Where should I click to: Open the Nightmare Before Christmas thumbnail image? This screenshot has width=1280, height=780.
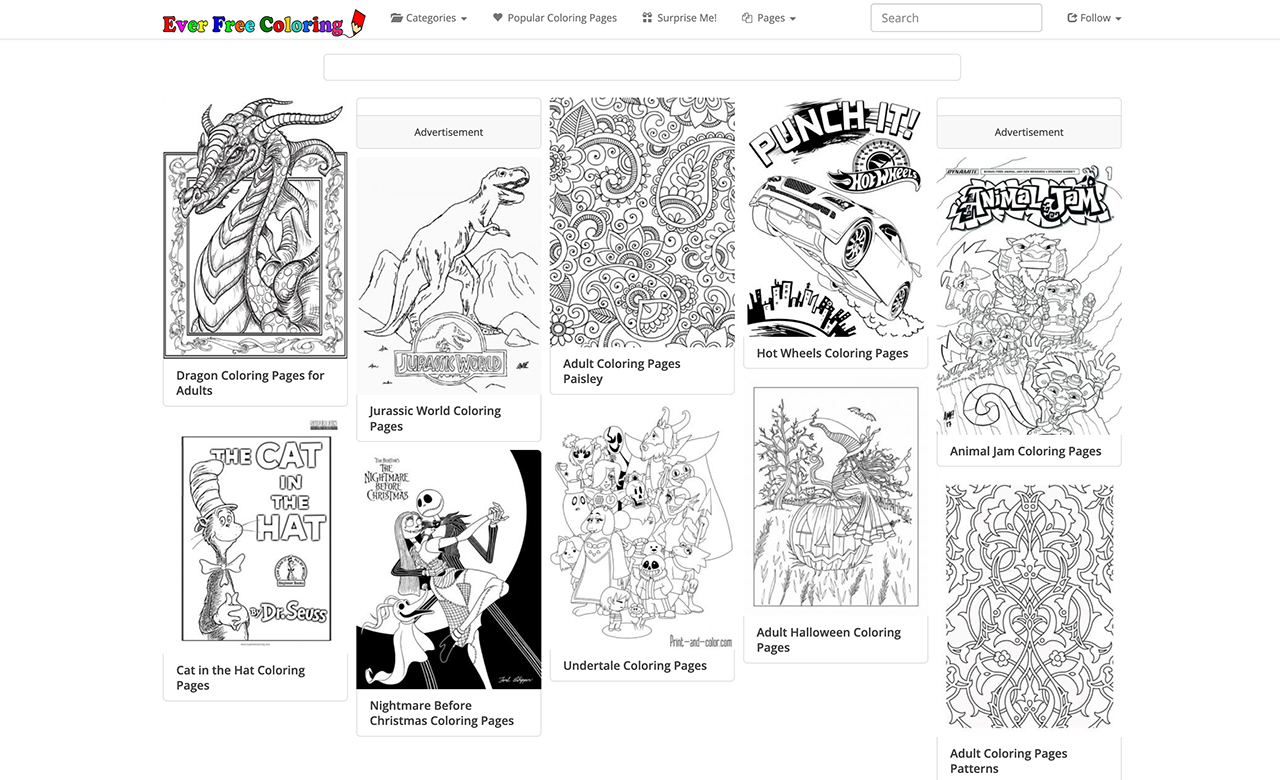[x=449, y=569]
